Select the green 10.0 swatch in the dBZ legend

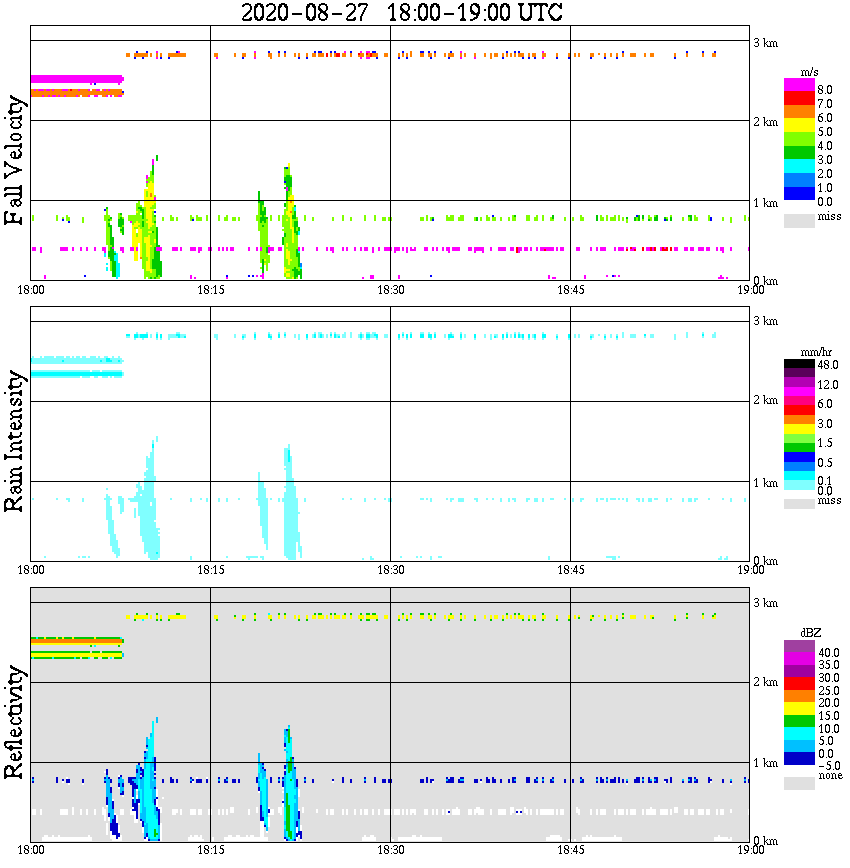tap(799, 722)
